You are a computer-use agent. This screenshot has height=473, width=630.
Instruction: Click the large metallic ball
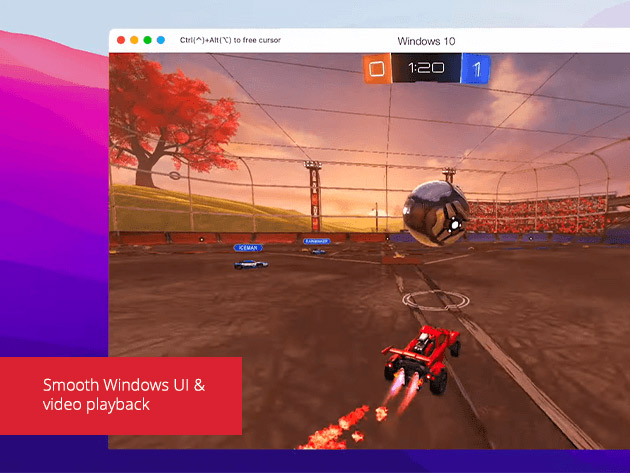pos(436,213)
